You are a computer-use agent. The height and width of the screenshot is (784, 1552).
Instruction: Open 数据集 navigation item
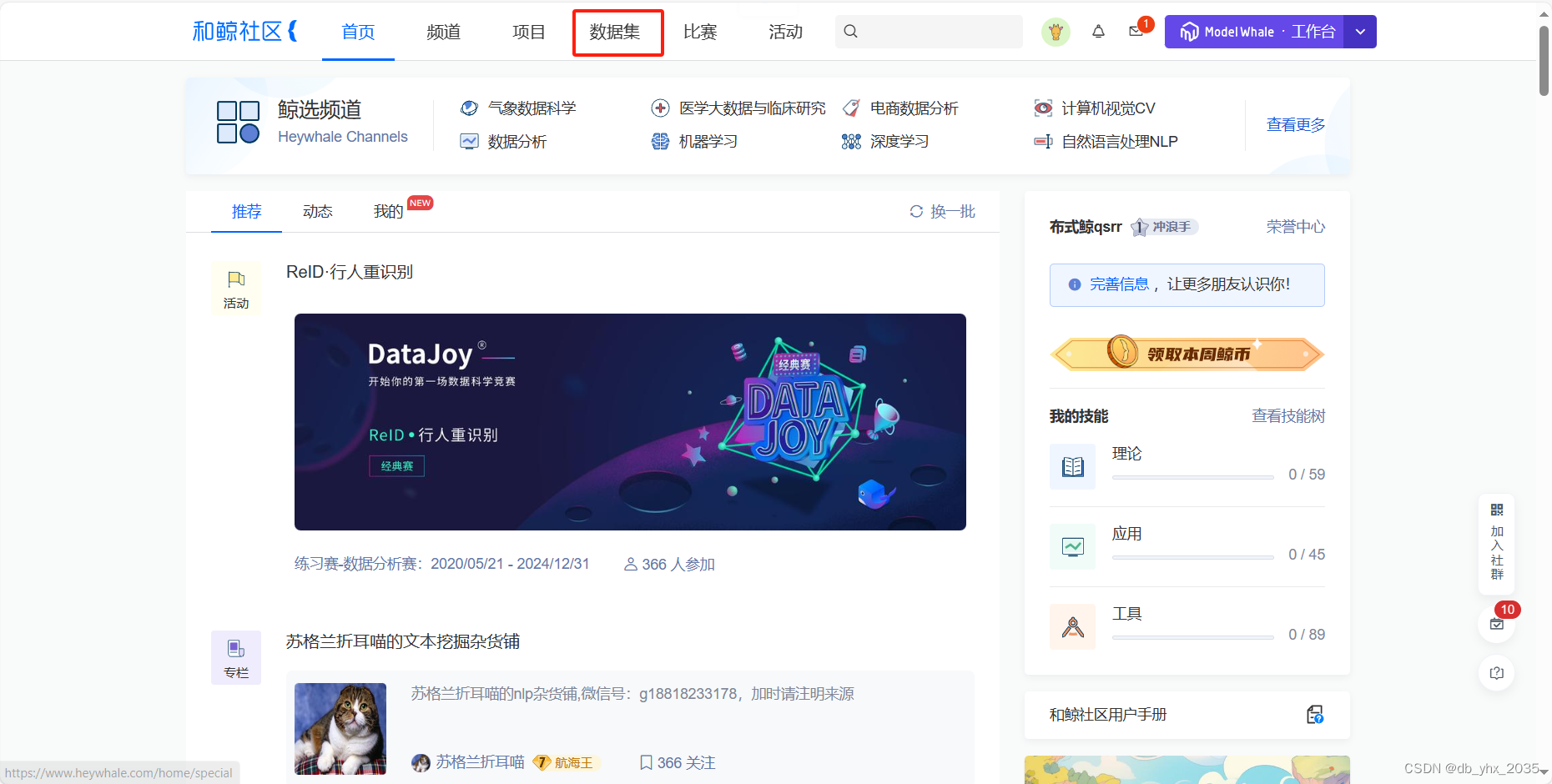point(615,32)
